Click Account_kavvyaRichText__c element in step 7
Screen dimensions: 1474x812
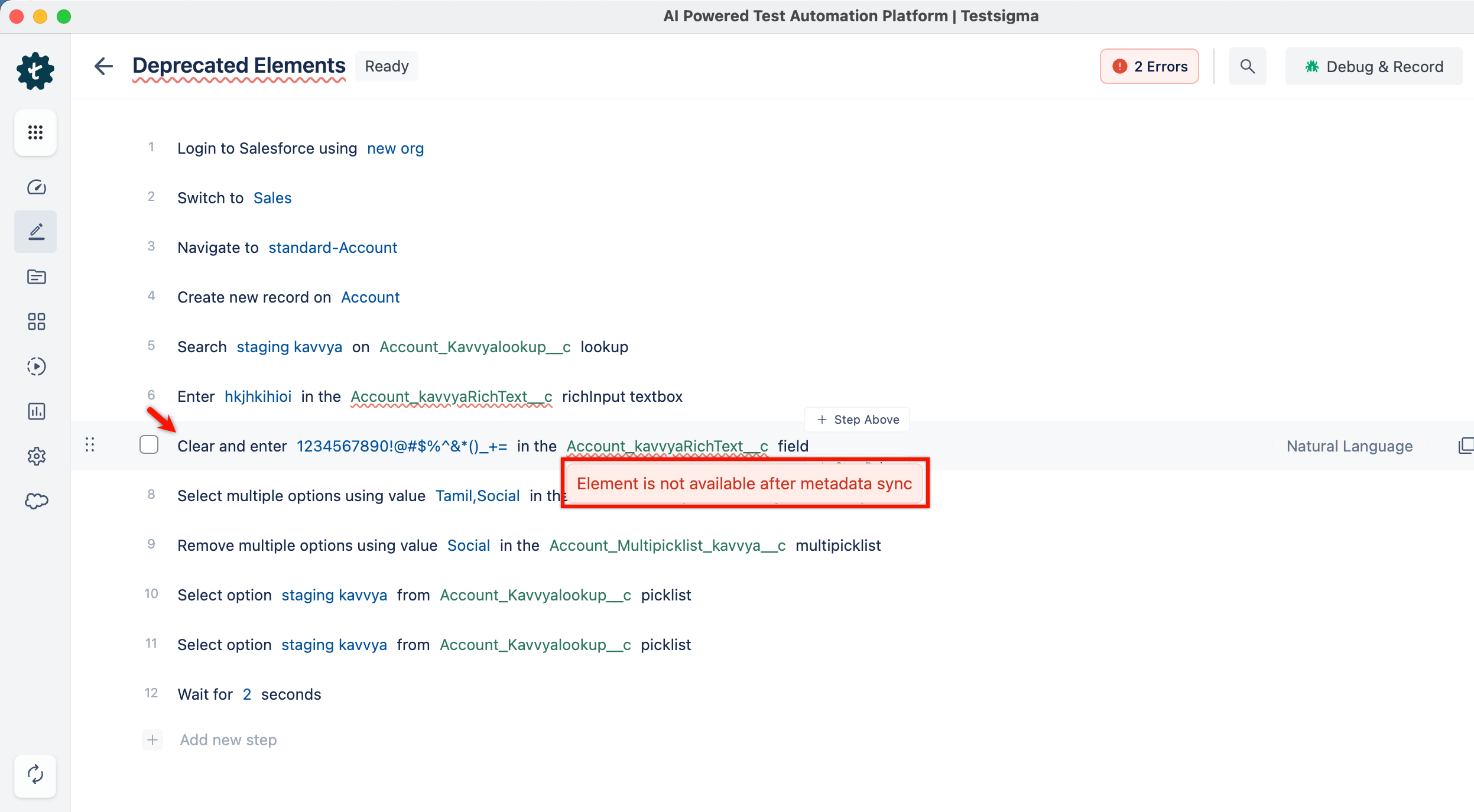[x=667, y=446]
